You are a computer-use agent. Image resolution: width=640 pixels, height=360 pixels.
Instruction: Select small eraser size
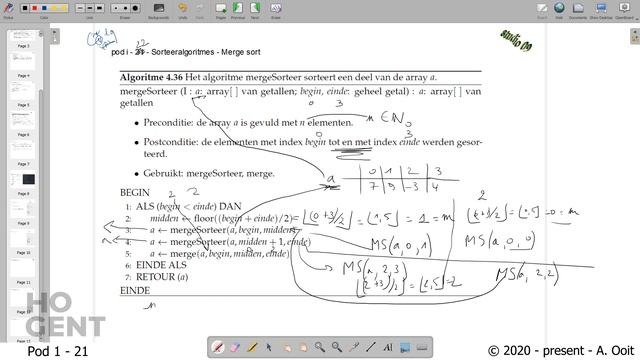(116, 8)
